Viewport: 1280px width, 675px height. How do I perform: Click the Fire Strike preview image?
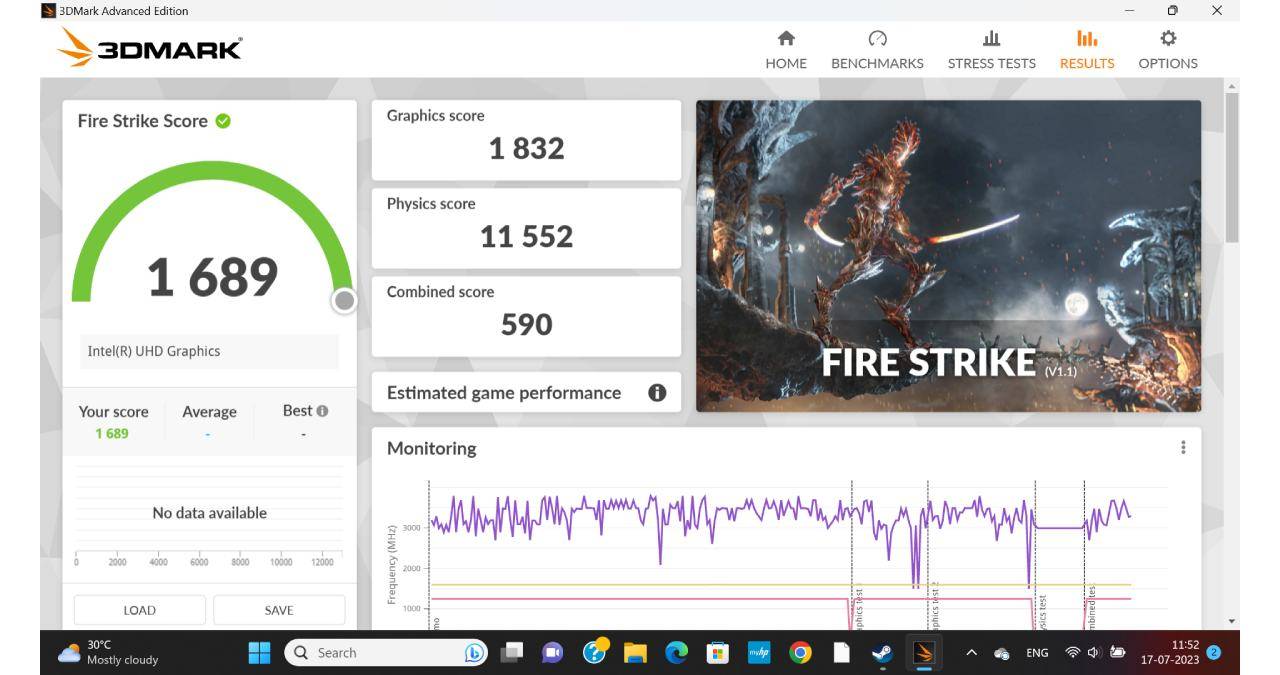tap(948, 255)
